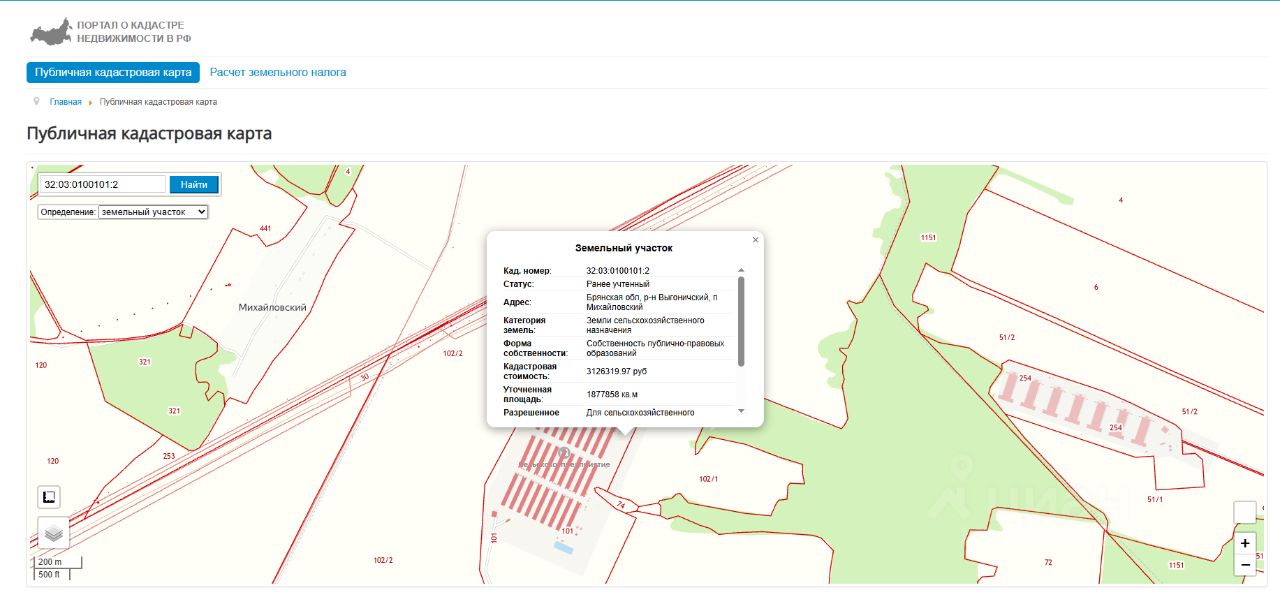The width and height of the screenshot is (1280, 597).
Task: Click parcel label 51/1 on map
Action: pos(1156,499)
